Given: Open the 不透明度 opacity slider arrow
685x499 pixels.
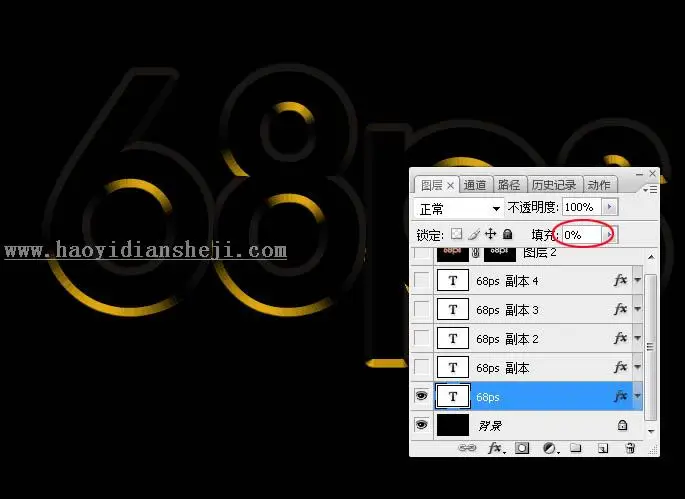Looking at the screenshot, I should pyautogui.click(x=610, y=207).
